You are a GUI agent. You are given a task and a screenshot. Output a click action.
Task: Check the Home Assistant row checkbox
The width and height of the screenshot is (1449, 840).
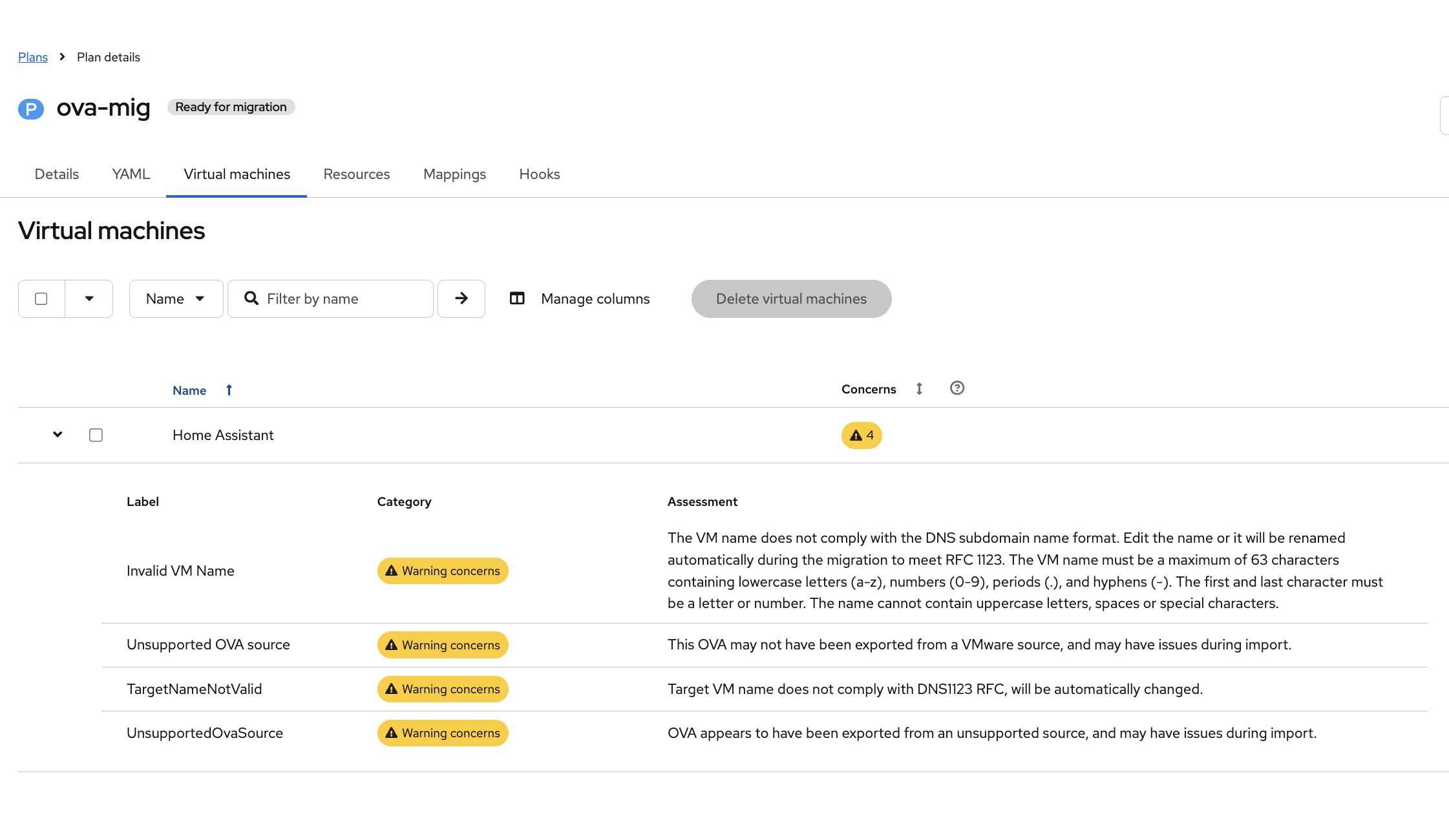pos(96,436)
